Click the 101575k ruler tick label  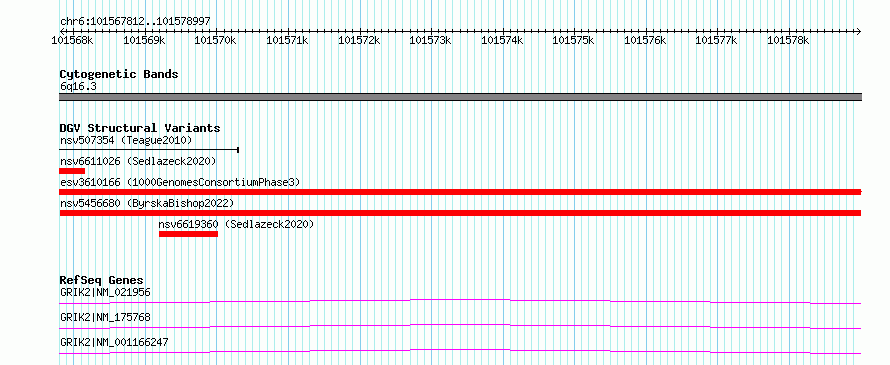(x=573, y=40)
